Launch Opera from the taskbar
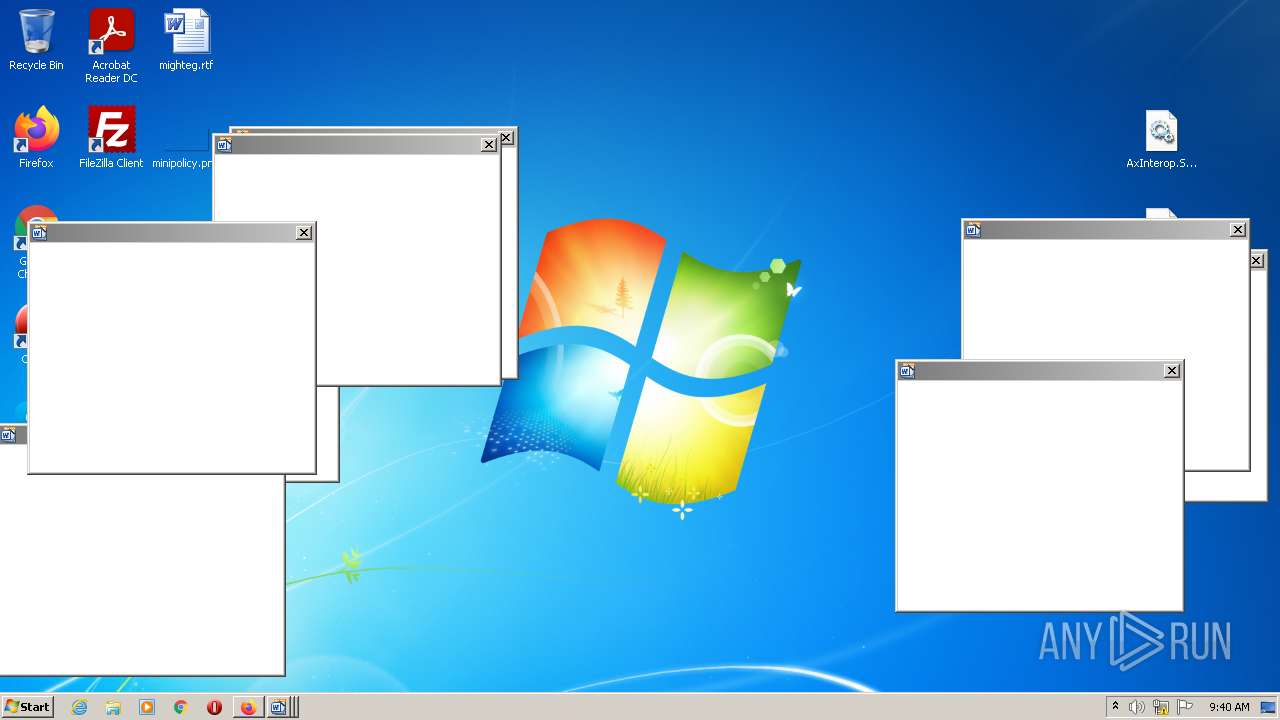This screenshot has width=1280, height=720. [214, 707]
